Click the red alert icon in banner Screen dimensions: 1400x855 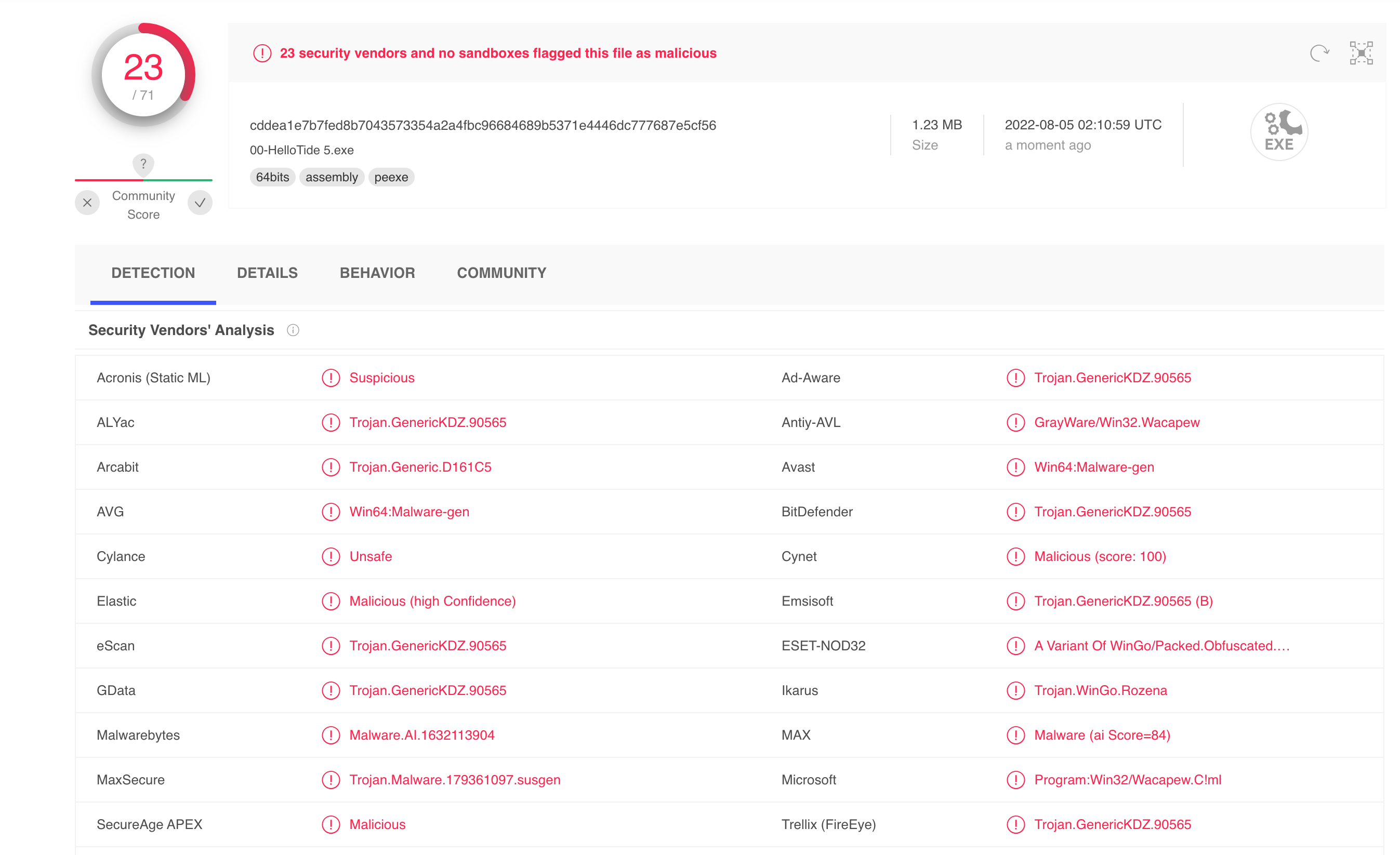tap(262, 53)
